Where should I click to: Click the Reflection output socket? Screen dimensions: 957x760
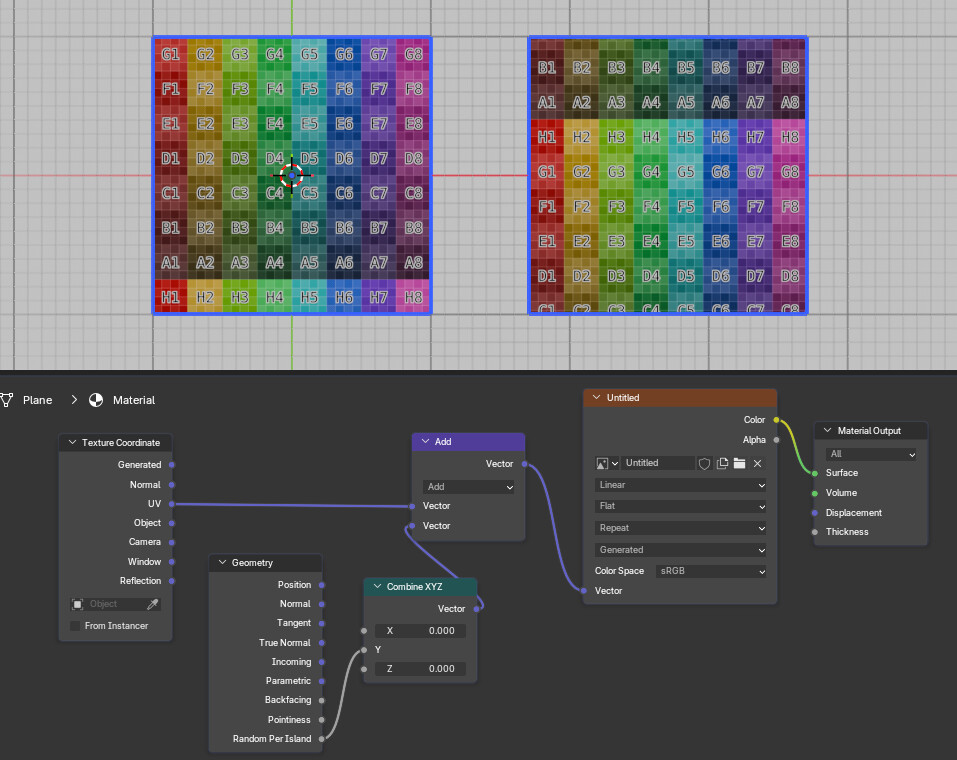[x=172, y=581]
